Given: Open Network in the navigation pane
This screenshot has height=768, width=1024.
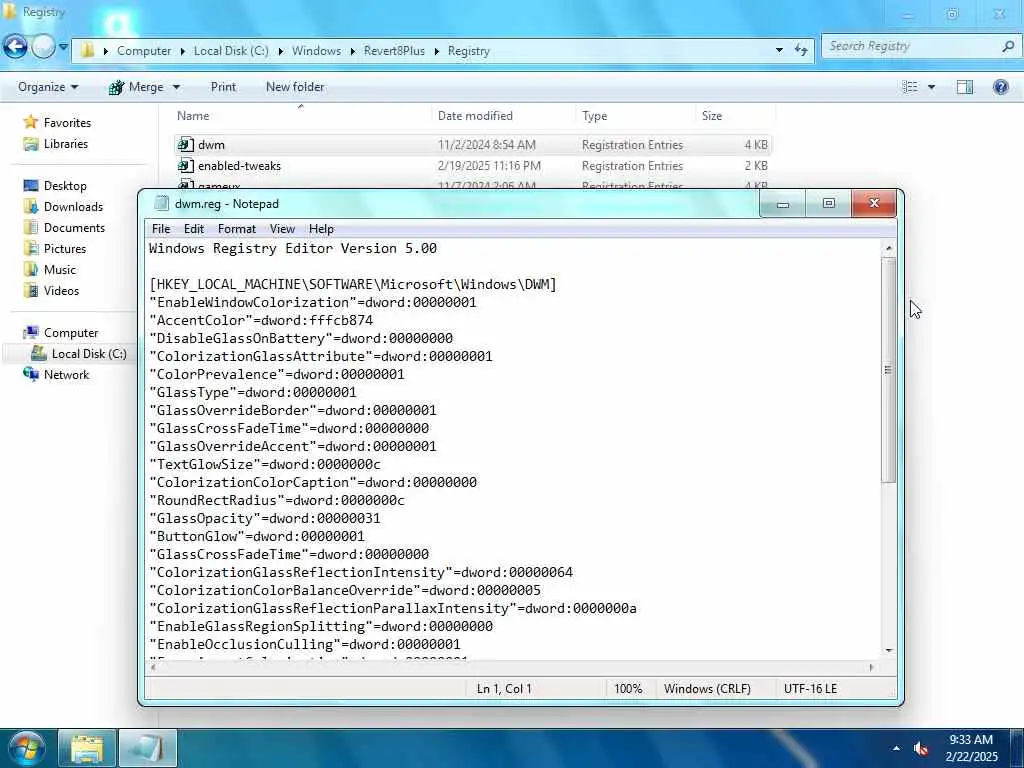Looking at the screenshot, I should 66,375.
